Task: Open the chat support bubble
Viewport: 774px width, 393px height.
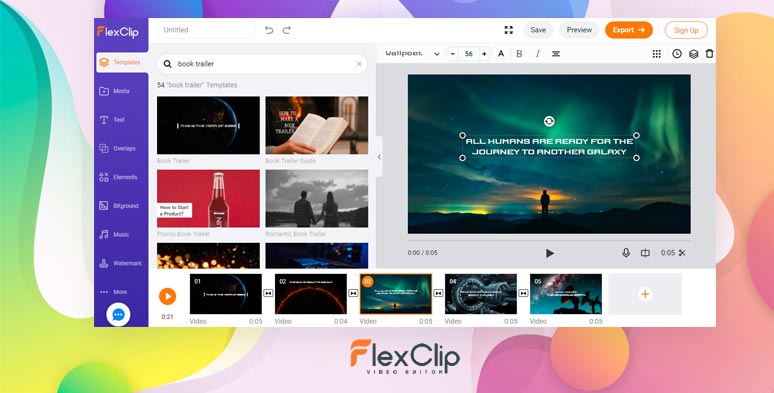Action: pyautogui.click(x=118, y=314)
